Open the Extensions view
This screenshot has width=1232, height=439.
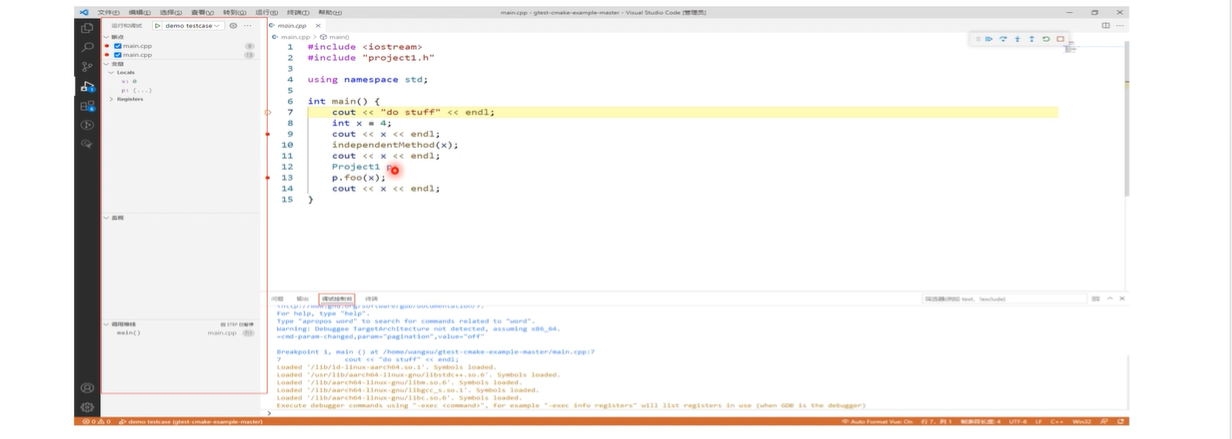click(87, 105)
